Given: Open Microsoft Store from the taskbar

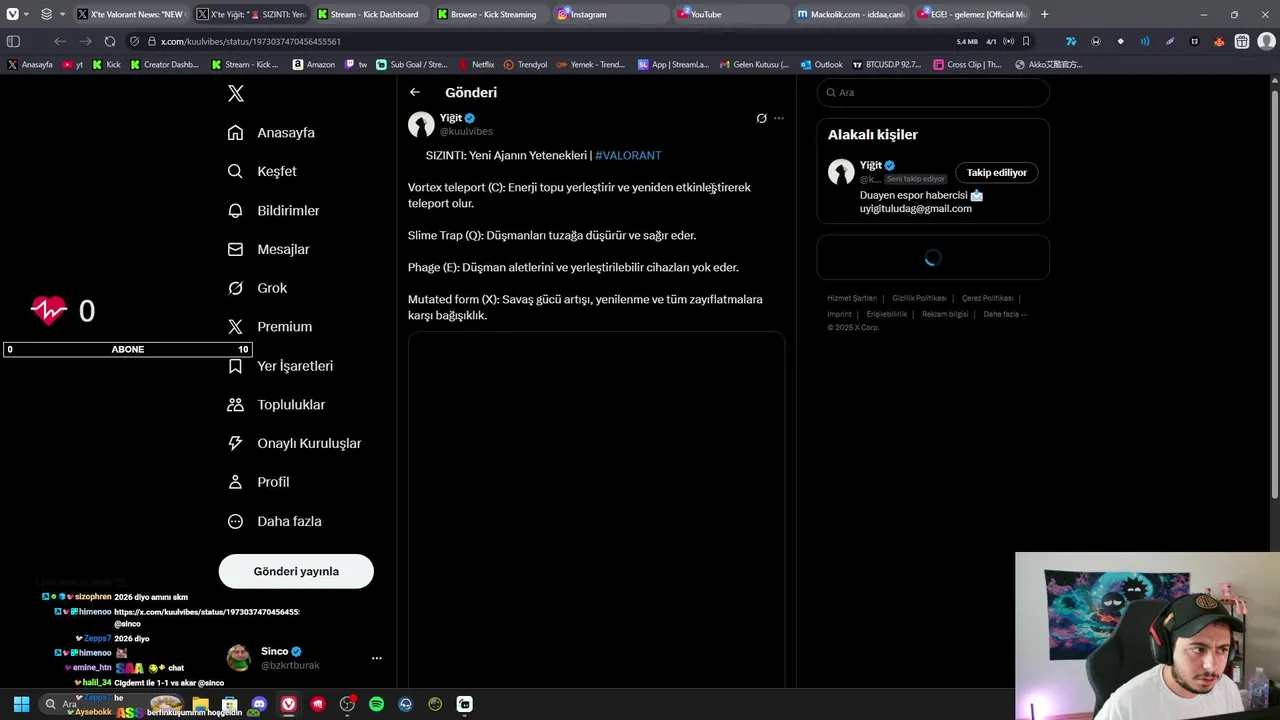Looking at the screenshot, I should (230, 704).
